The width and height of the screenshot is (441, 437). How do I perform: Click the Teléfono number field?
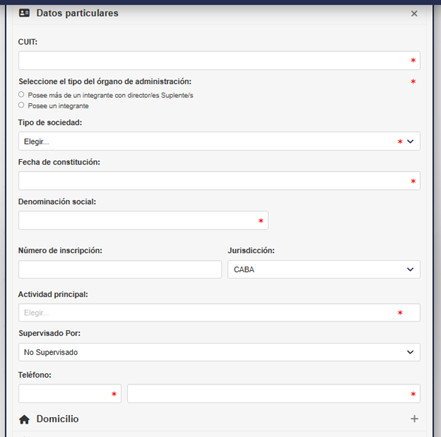pos(274,394)
